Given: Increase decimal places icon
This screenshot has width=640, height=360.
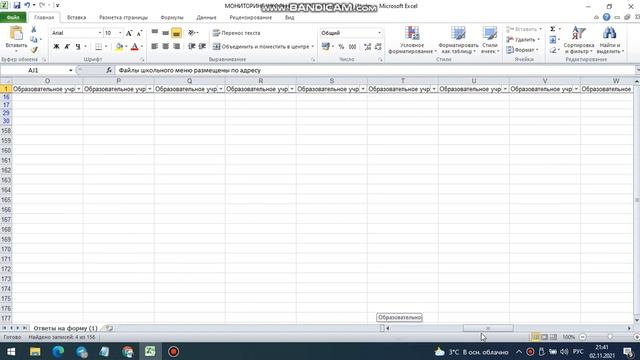Looking at the screenshot, I should (x=367, y=47).
